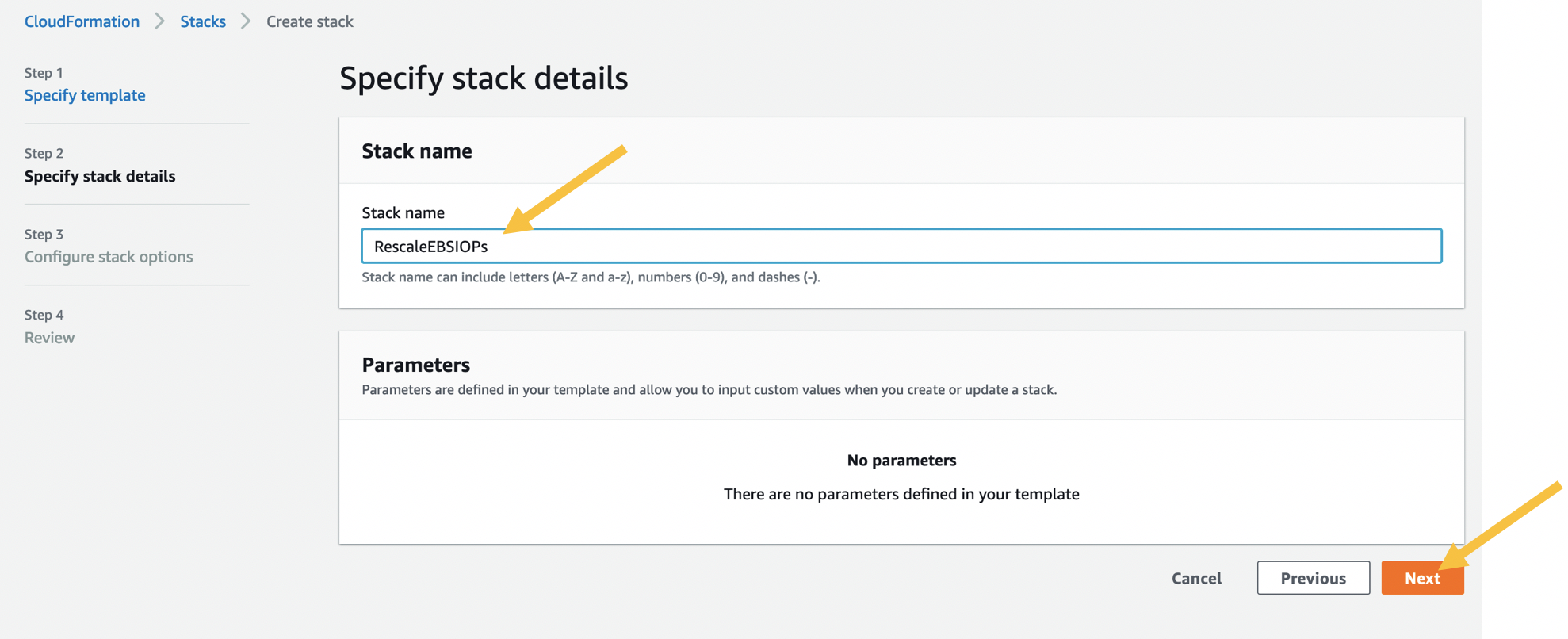The width and height of the screenshot is (1568, 639).
Task: Click the stack name allowed characters hint
Action: tap(591, 277)
